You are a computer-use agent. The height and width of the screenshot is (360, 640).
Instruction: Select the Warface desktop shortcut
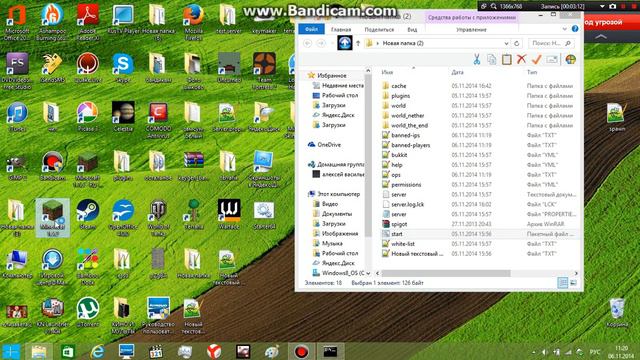click(x=229, y=214)
